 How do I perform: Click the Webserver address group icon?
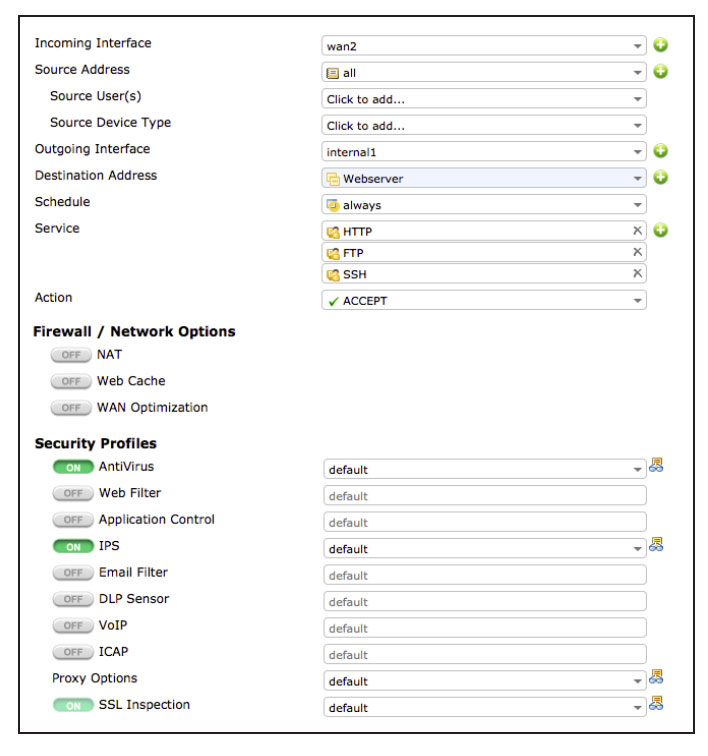pyautogui.click(x=333, y=179)
